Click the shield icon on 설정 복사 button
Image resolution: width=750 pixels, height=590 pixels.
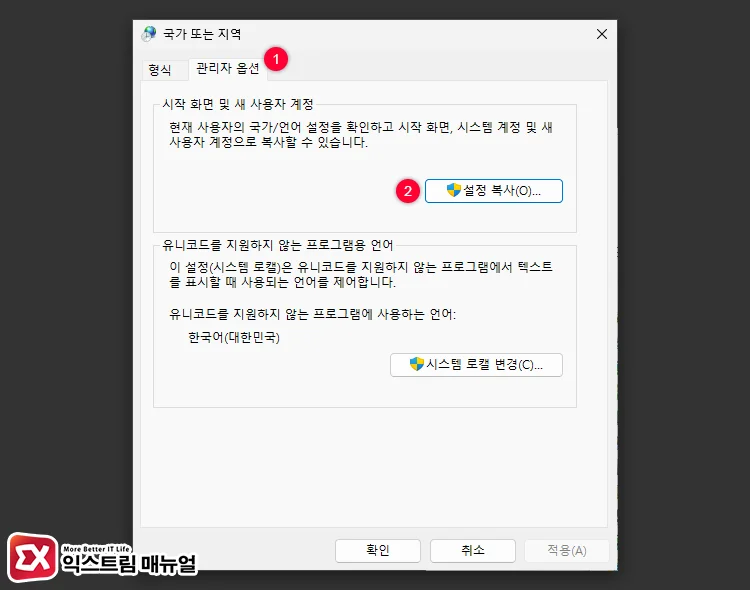pos(453,190)
